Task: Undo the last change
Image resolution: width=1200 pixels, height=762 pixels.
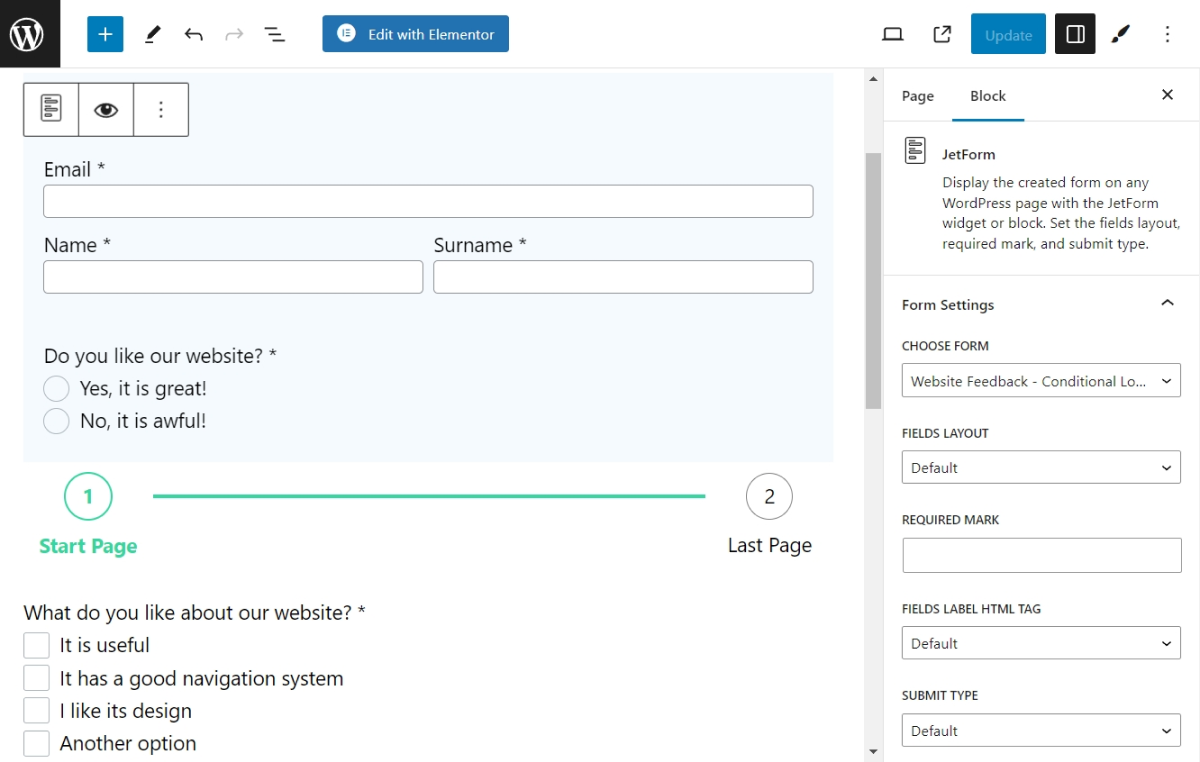Action: pyautogui.click(x=194, y=33)
